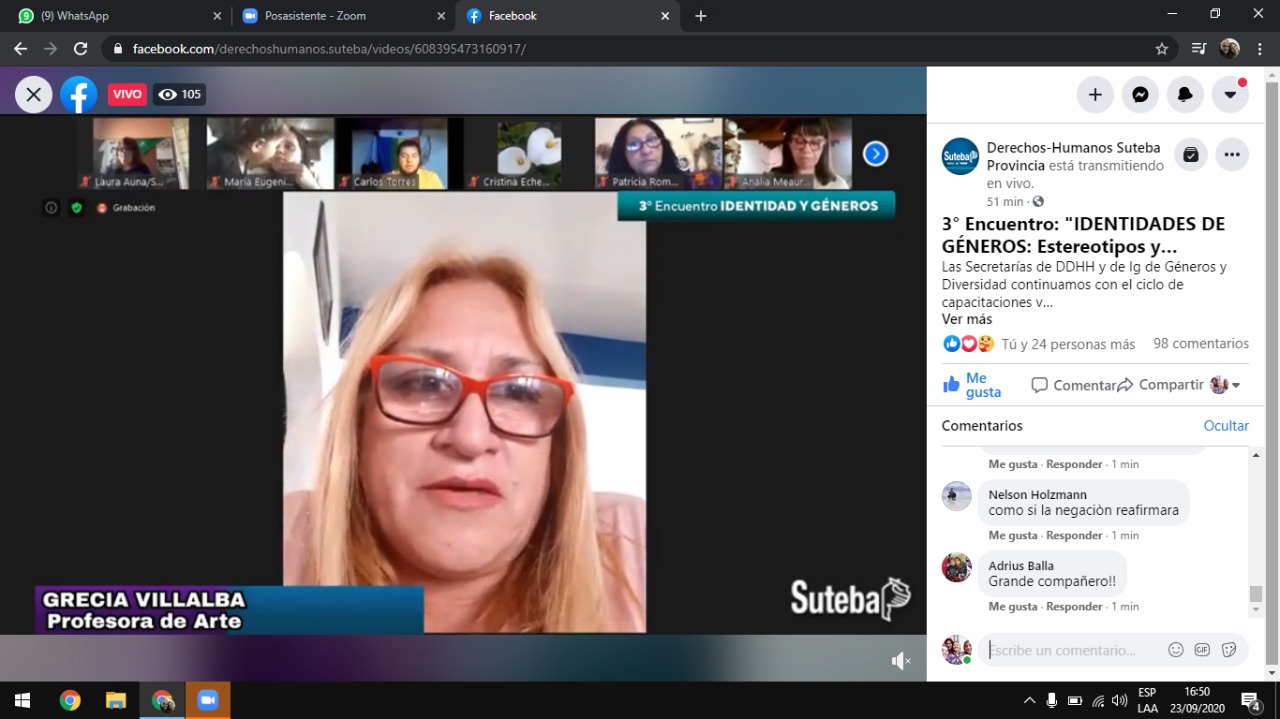The image size is (1280, 719).
Task: Open the post options three-dots menu
Action: coord(1232,155)
